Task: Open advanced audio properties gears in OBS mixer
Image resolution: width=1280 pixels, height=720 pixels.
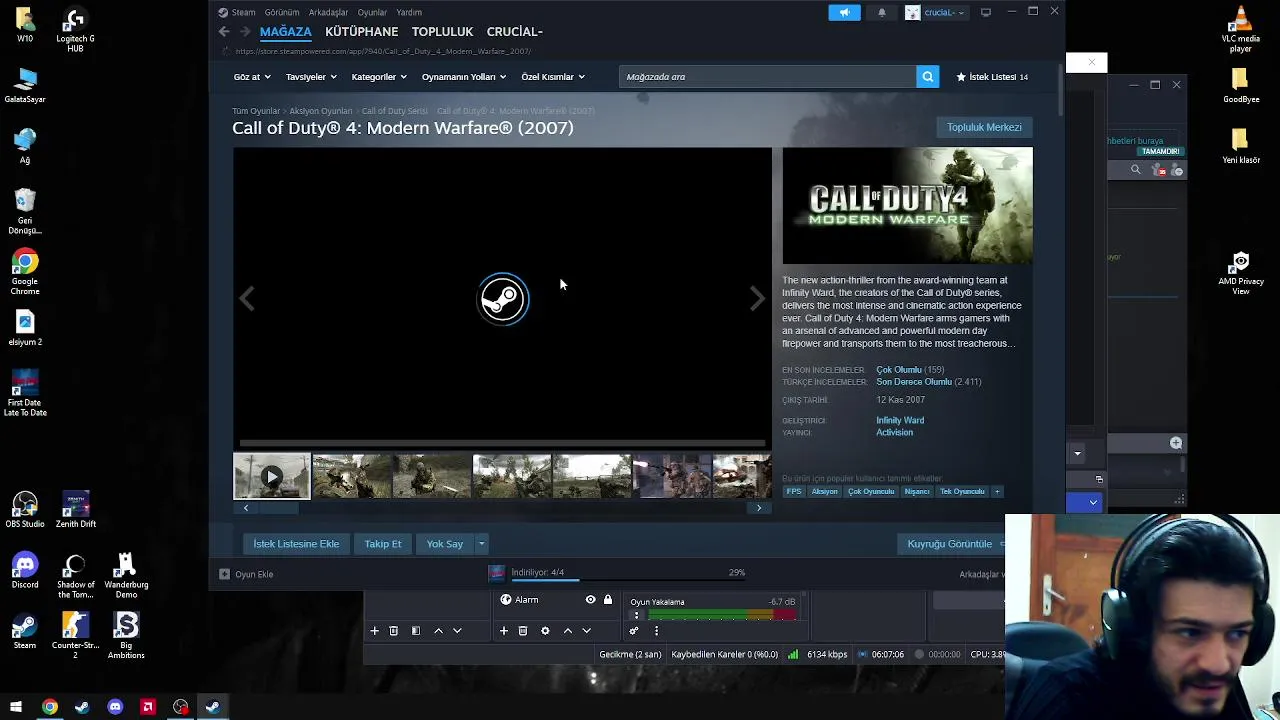Action: point(633,631)
